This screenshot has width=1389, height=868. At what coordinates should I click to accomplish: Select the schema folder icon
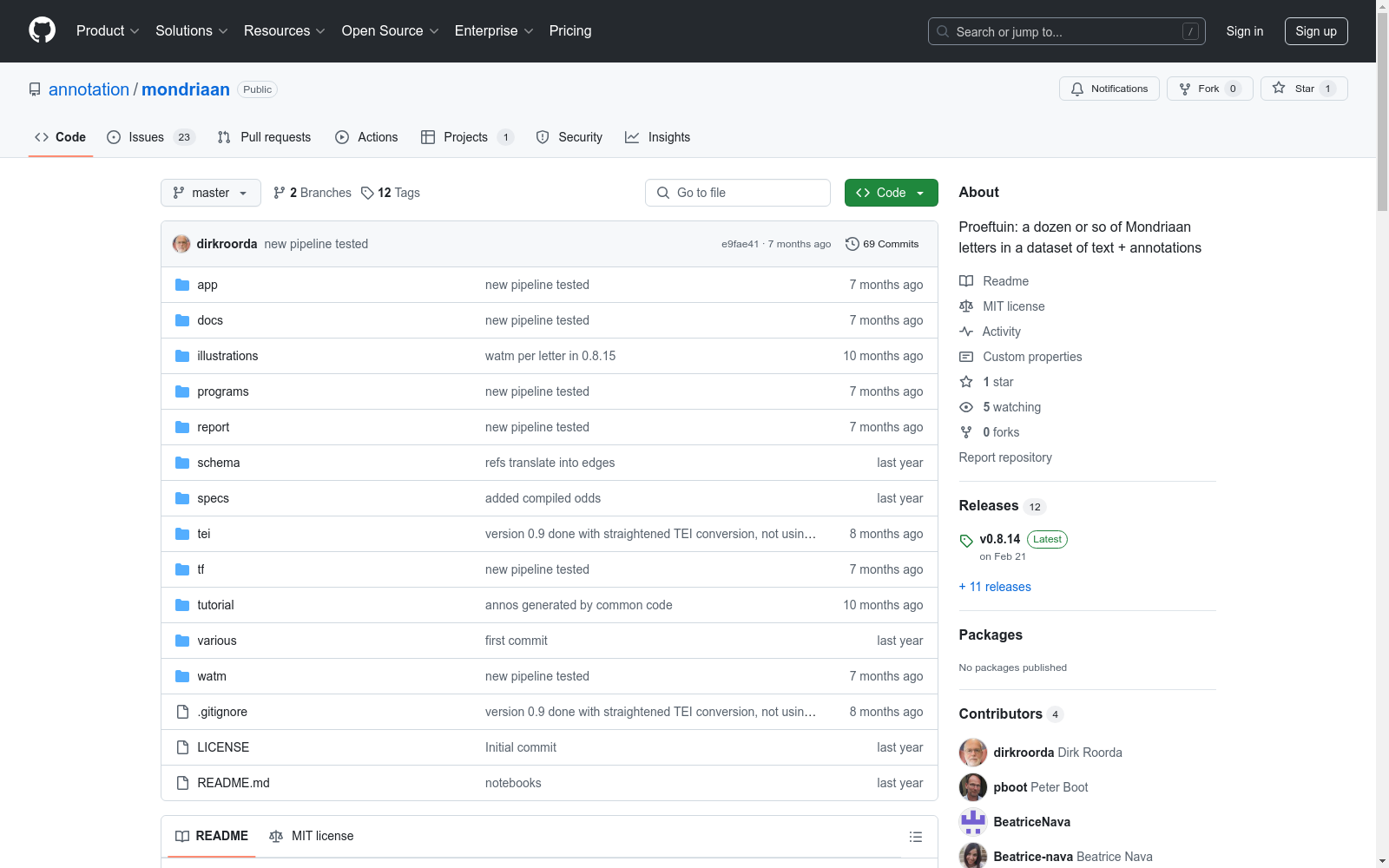(x=182, y=463)
